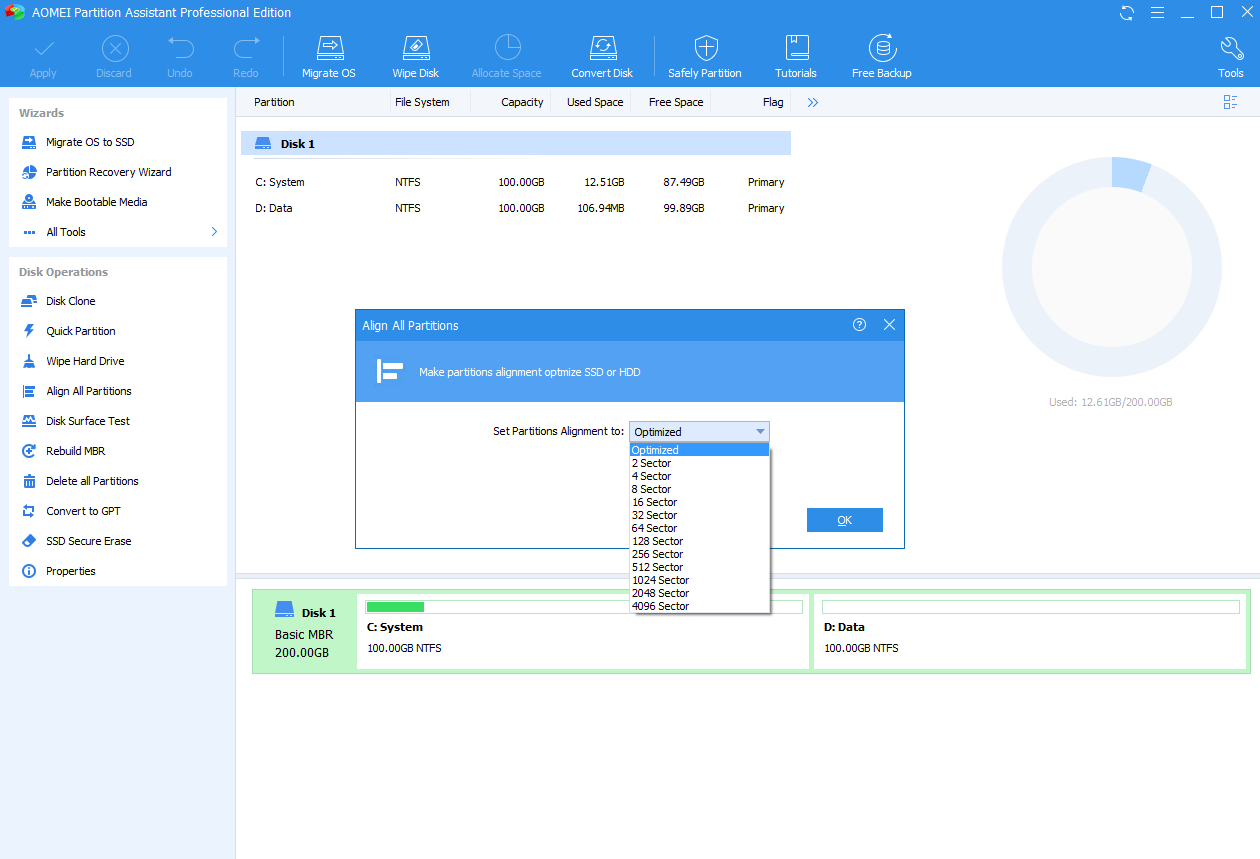The width and height of the screenshot is (1260, 859).
Task: Expand more columns with double chevron
Action: click(813, 102)
